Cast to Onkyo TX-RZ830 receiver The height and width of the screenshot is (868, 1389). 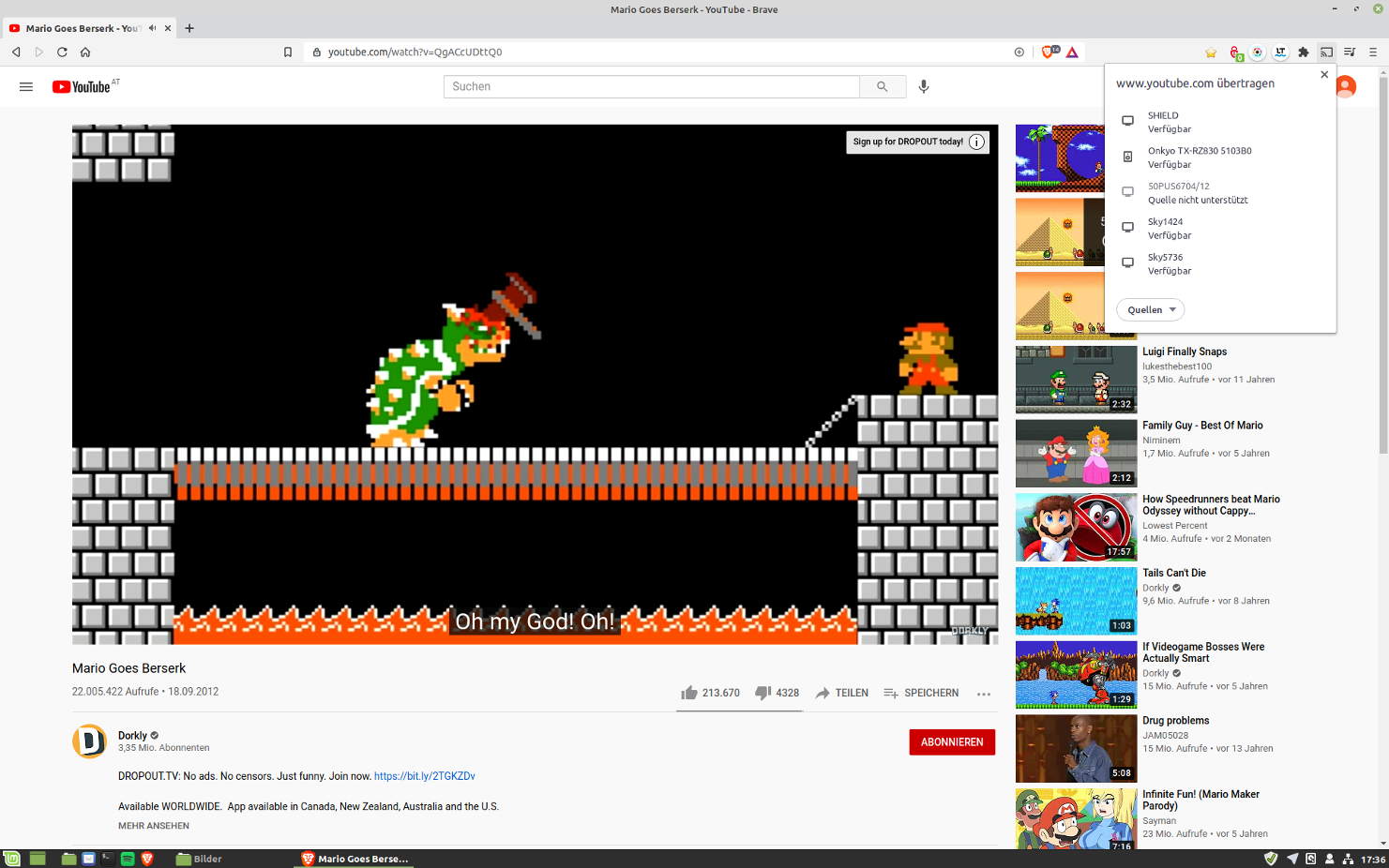(1220, 157)
